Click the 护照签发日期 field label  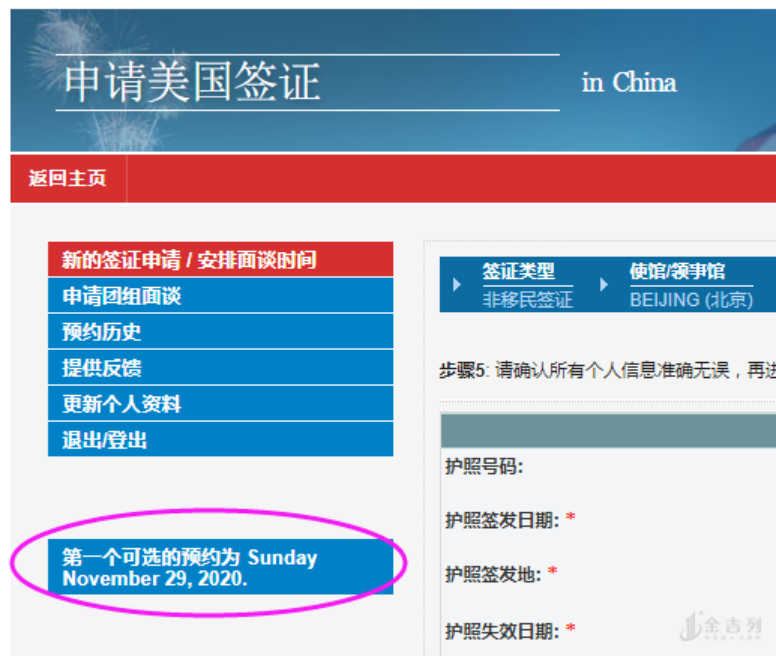coord(503,519)
